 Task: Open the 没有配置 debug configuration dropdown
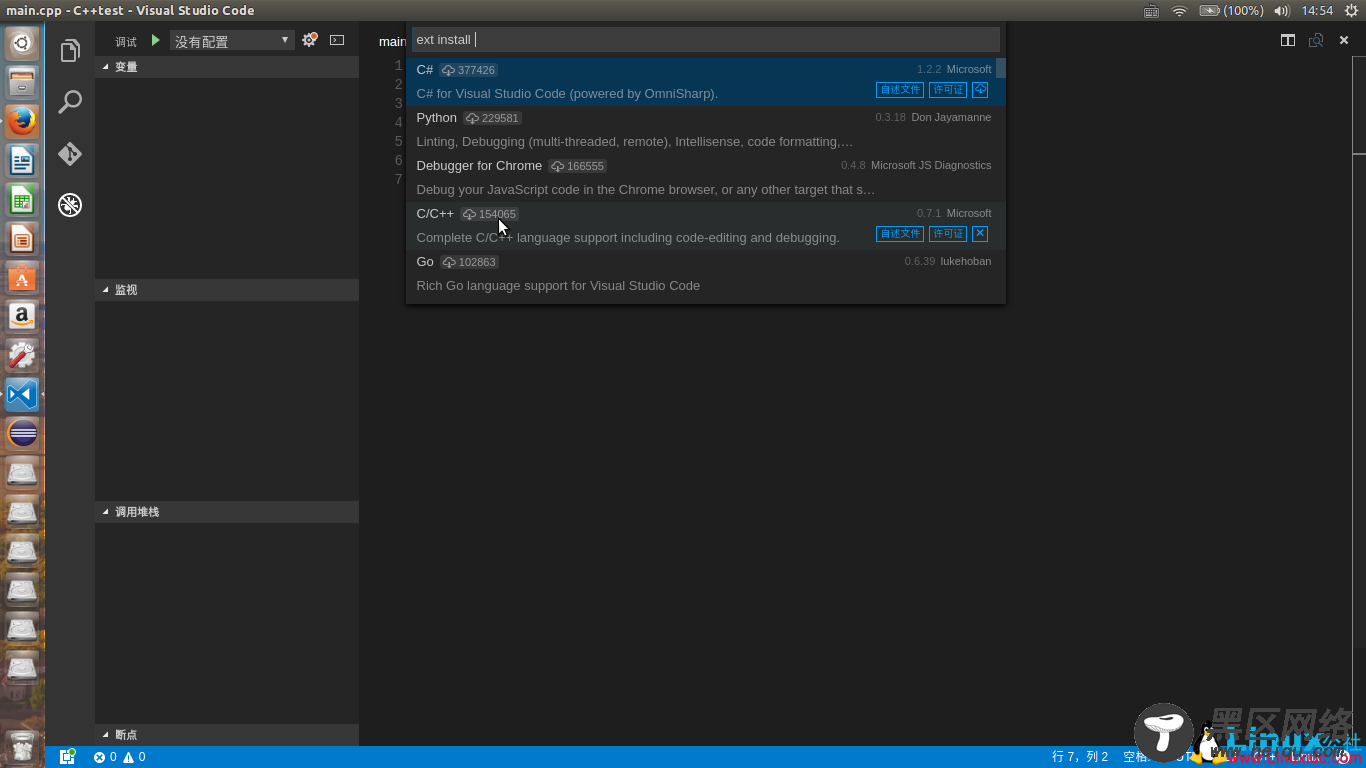(x=232, y=40)
